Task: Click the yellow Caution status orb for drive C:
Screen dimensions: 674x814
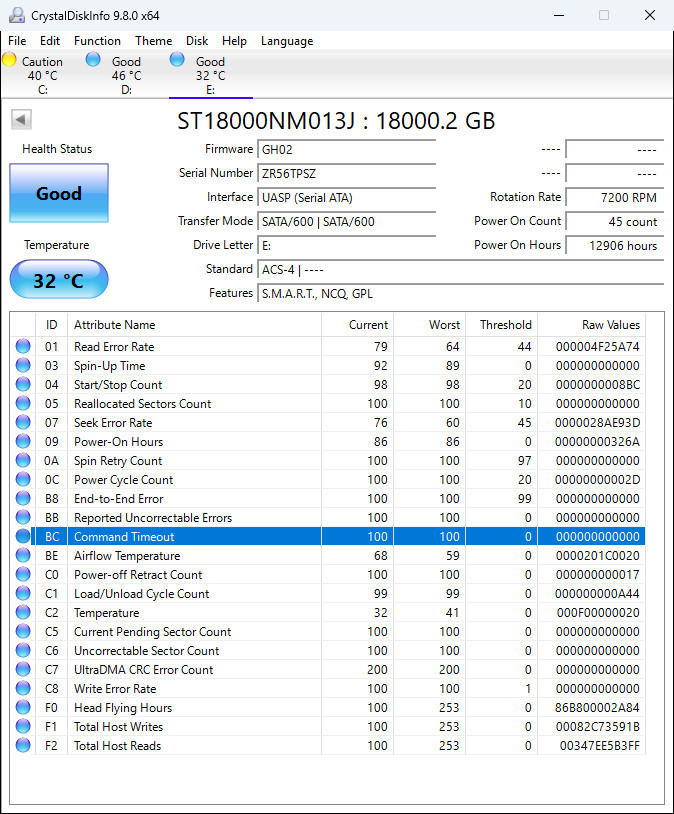Action: (9, 59)
